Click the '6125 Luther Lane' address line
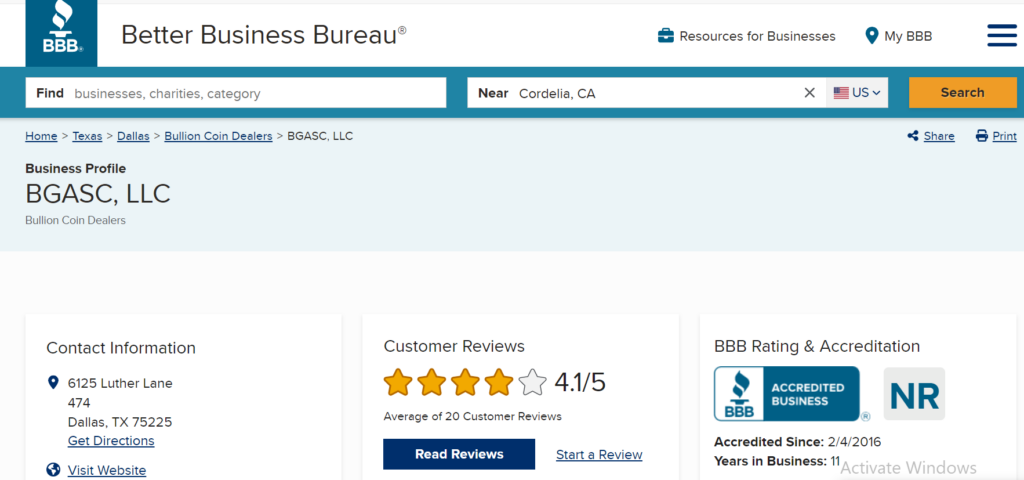The width and height of the screenshot is (1024, 480). [x=120, y=383]
